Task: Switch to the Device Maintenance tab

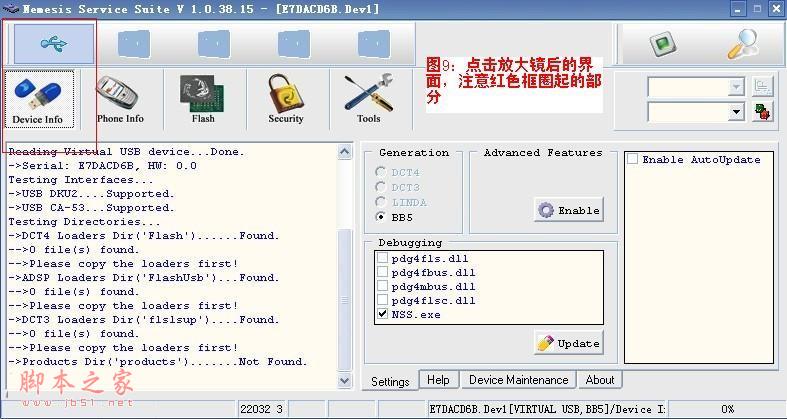Action: 518,380
